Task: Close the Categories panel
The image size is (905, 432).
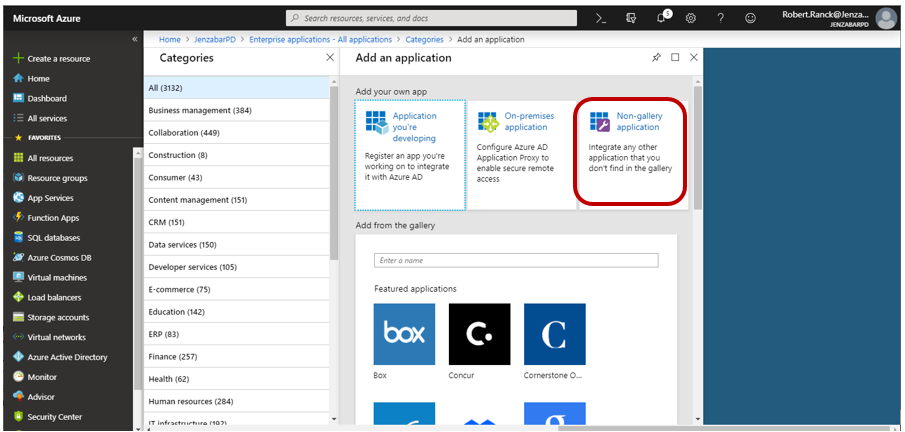Action: (330, 58)
